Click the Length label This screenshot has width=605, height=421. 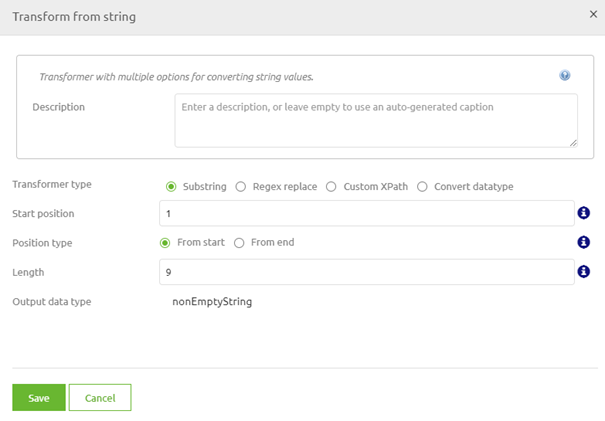click(28, 272)
